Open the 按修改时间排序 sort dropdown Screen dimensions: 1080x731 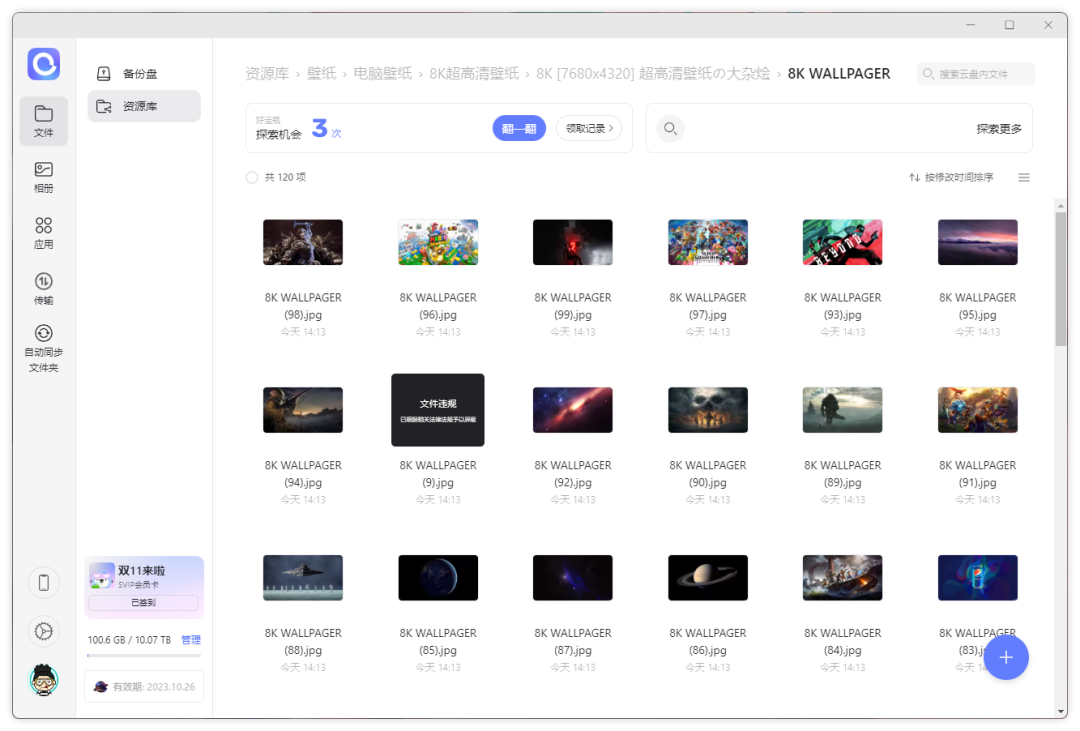[951, 177]
